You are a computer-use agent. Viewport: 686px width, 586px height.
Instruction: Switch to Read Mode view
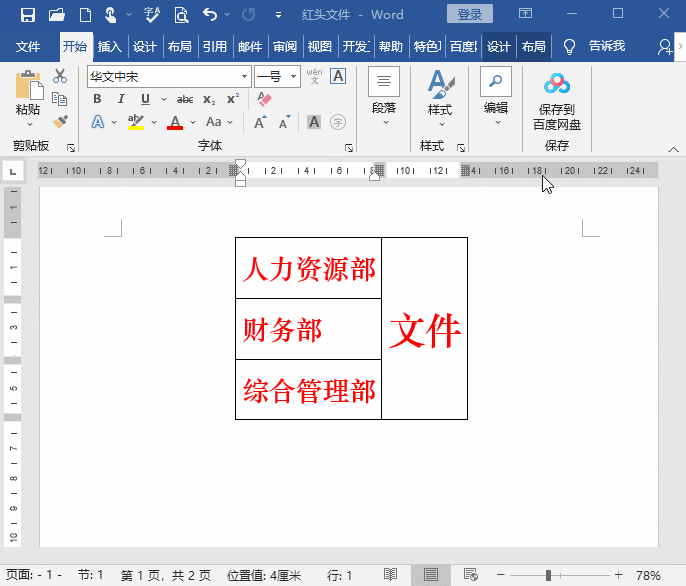390,575
